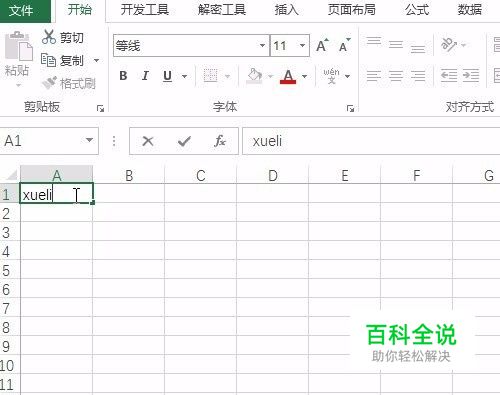The width and height of the screenshot is (500, 395).
Task: Cut selection with scissors icon
Action: (49, 37)
